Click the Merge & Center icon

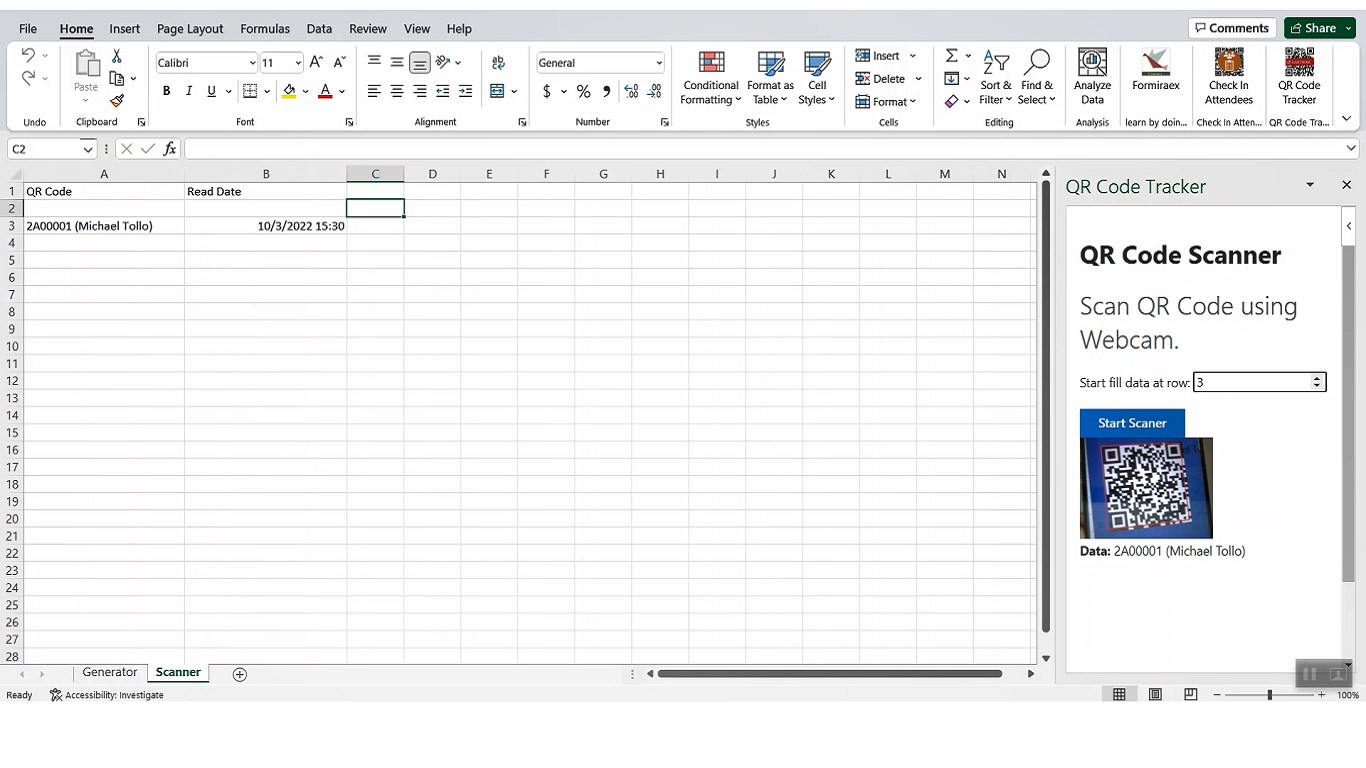click(x=497, y=91)
